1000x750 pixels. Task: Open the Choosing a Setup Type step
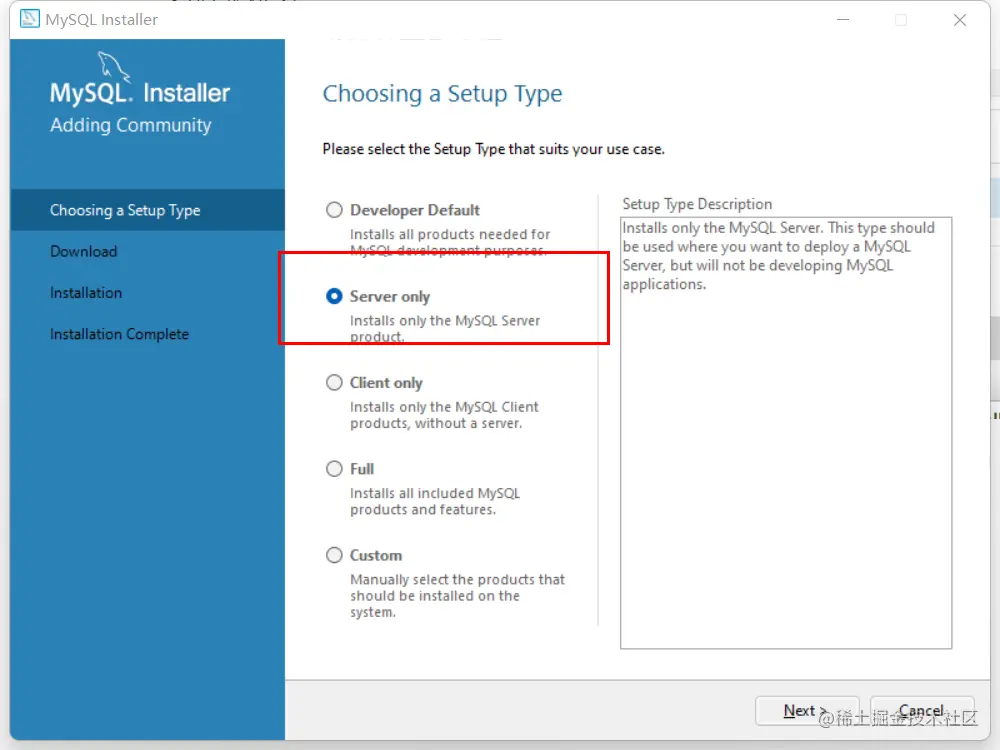click(147, 210)
